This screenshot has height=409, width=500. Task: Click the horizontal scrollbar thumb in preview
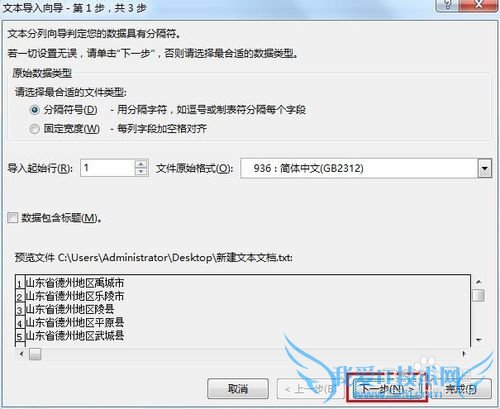click(x=35, y=354)
